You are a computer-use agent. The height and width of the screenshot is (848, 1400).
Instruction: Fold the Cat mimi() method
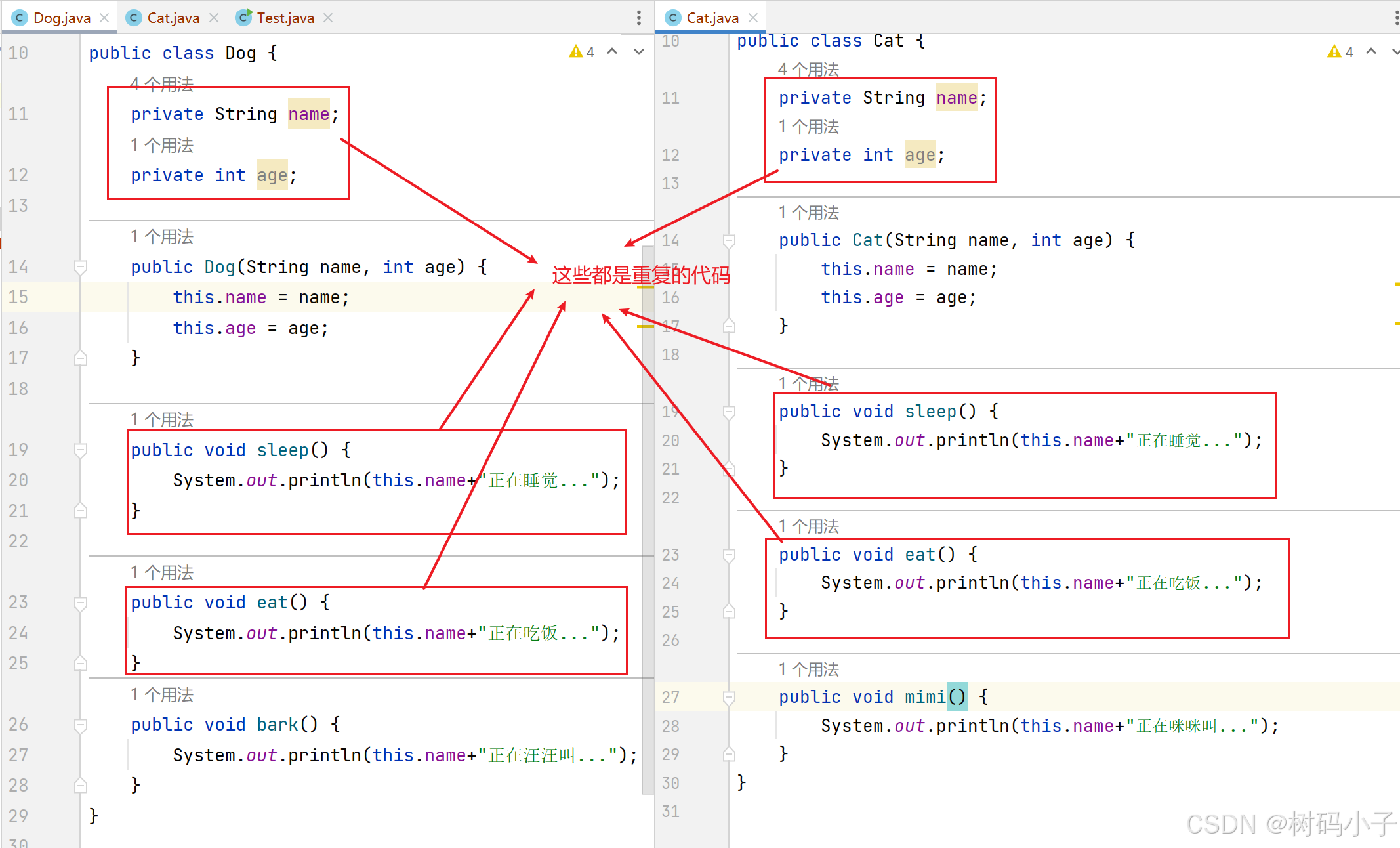[729, 697]
